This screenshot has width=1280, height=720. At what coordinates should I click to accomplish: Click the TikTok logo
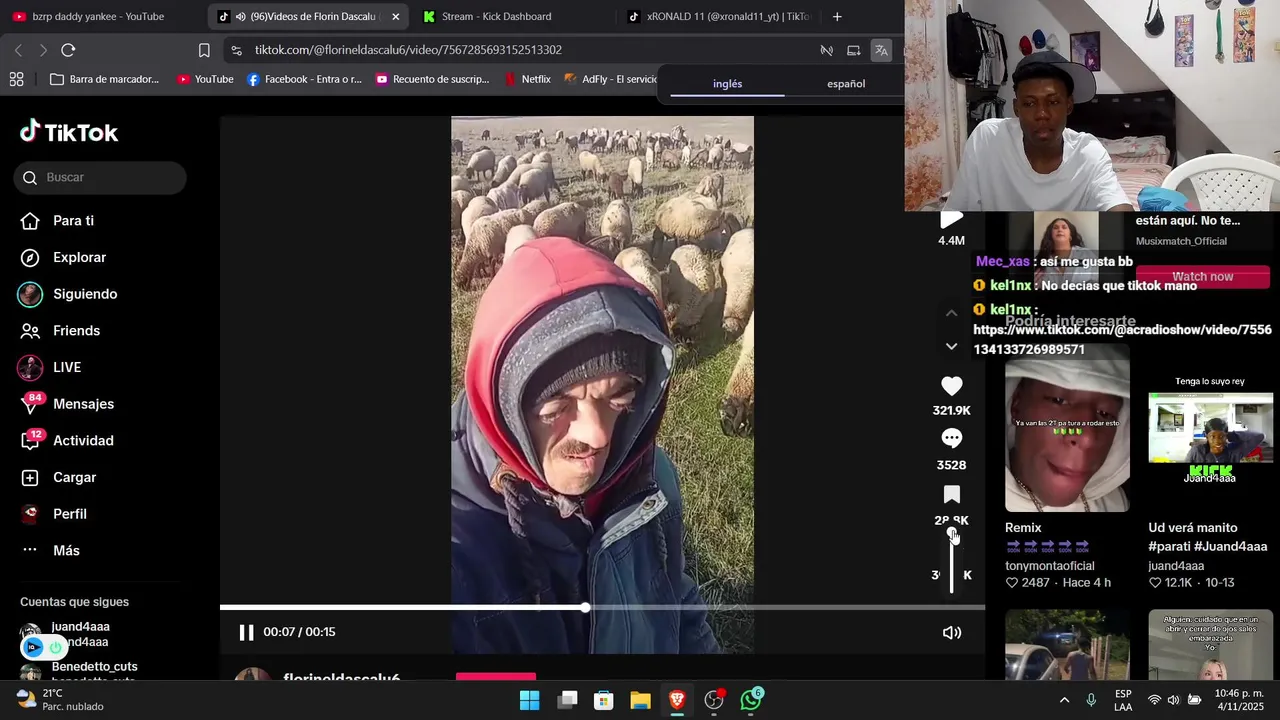click(x=69, y=132)
